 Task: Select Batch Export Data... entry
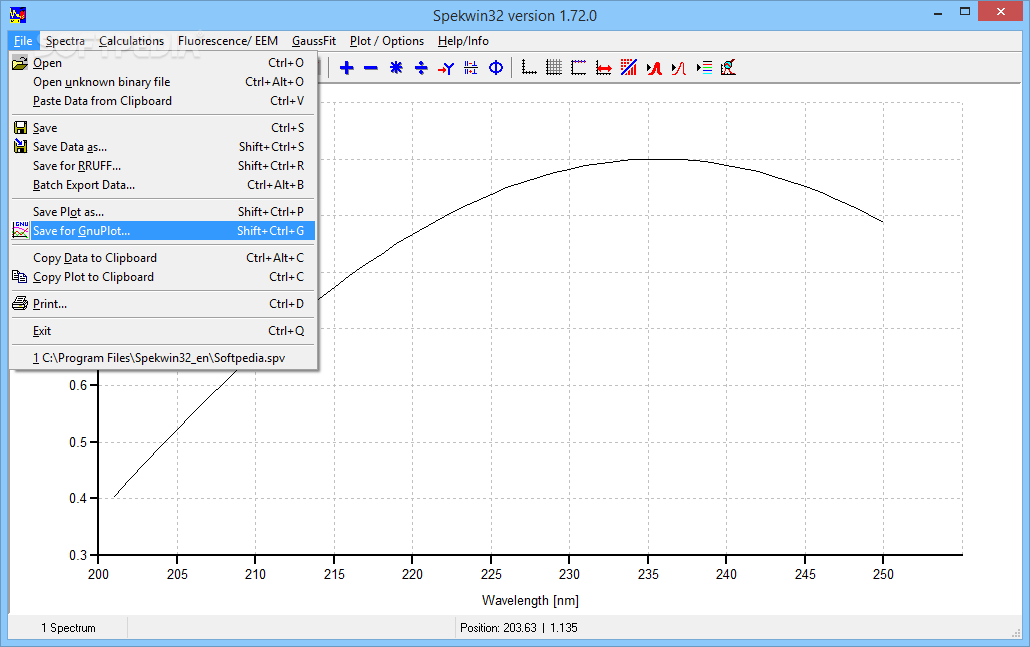coord(163,185)
